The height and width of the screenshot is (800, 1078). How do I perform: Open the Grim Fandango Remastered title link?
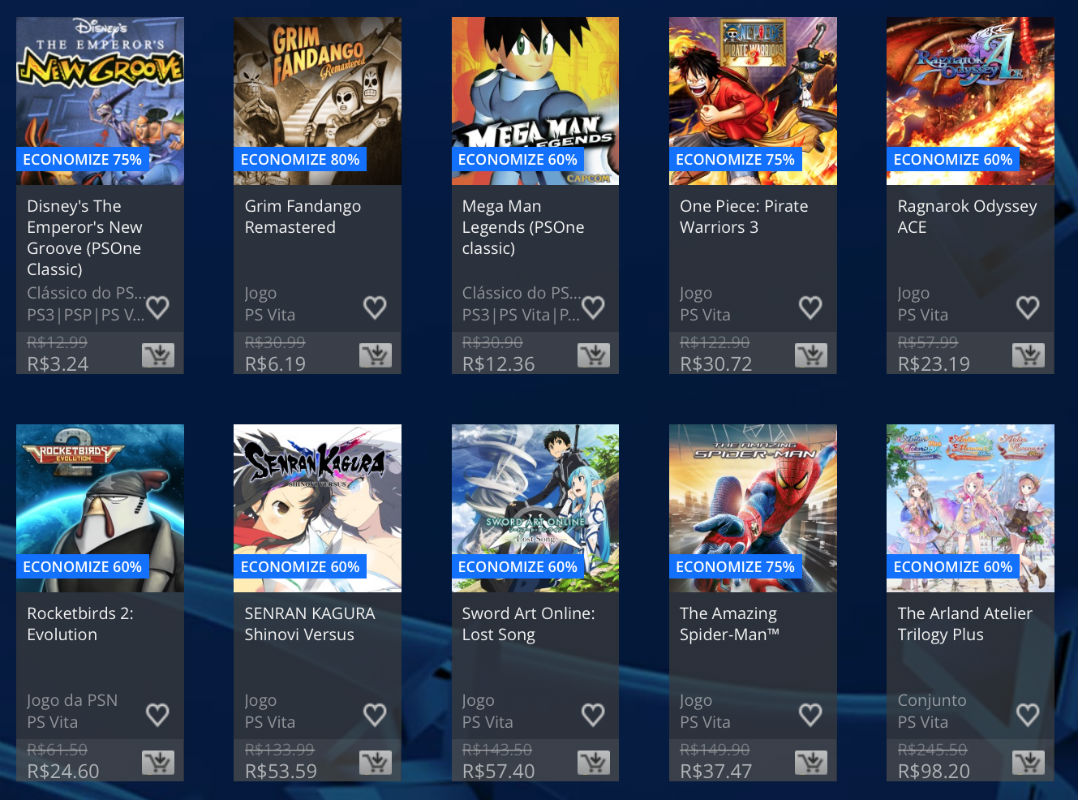pyautogui.click(x=302, y=216)
